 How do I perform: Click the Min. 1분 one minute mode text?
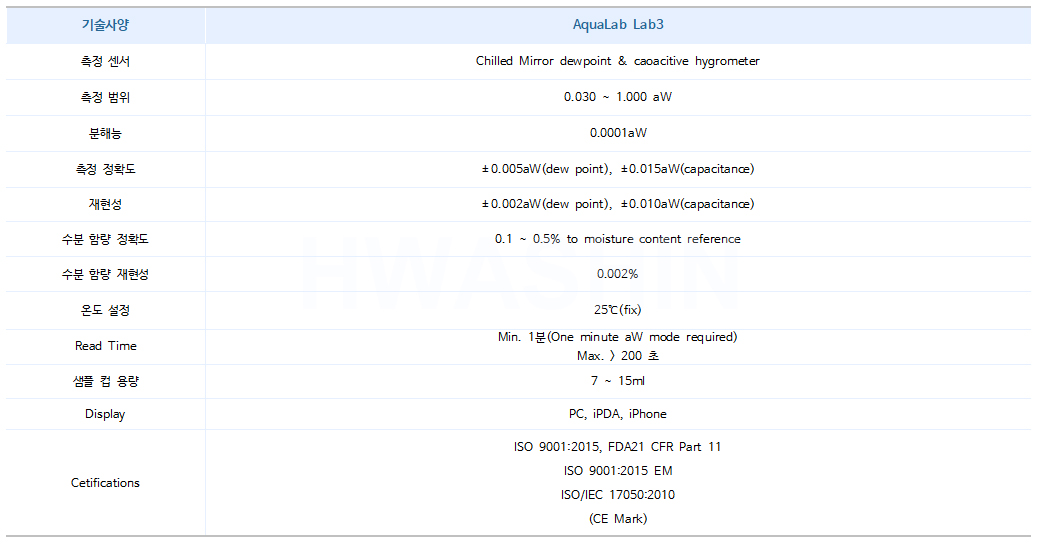[x=618, y=337]
